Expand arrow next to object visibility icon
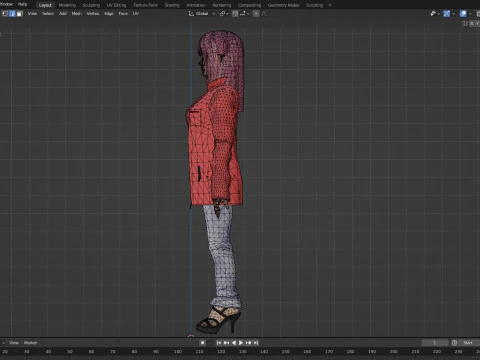Image resolution: width=480 pixels, height=360 pixels. coord(439,14)
